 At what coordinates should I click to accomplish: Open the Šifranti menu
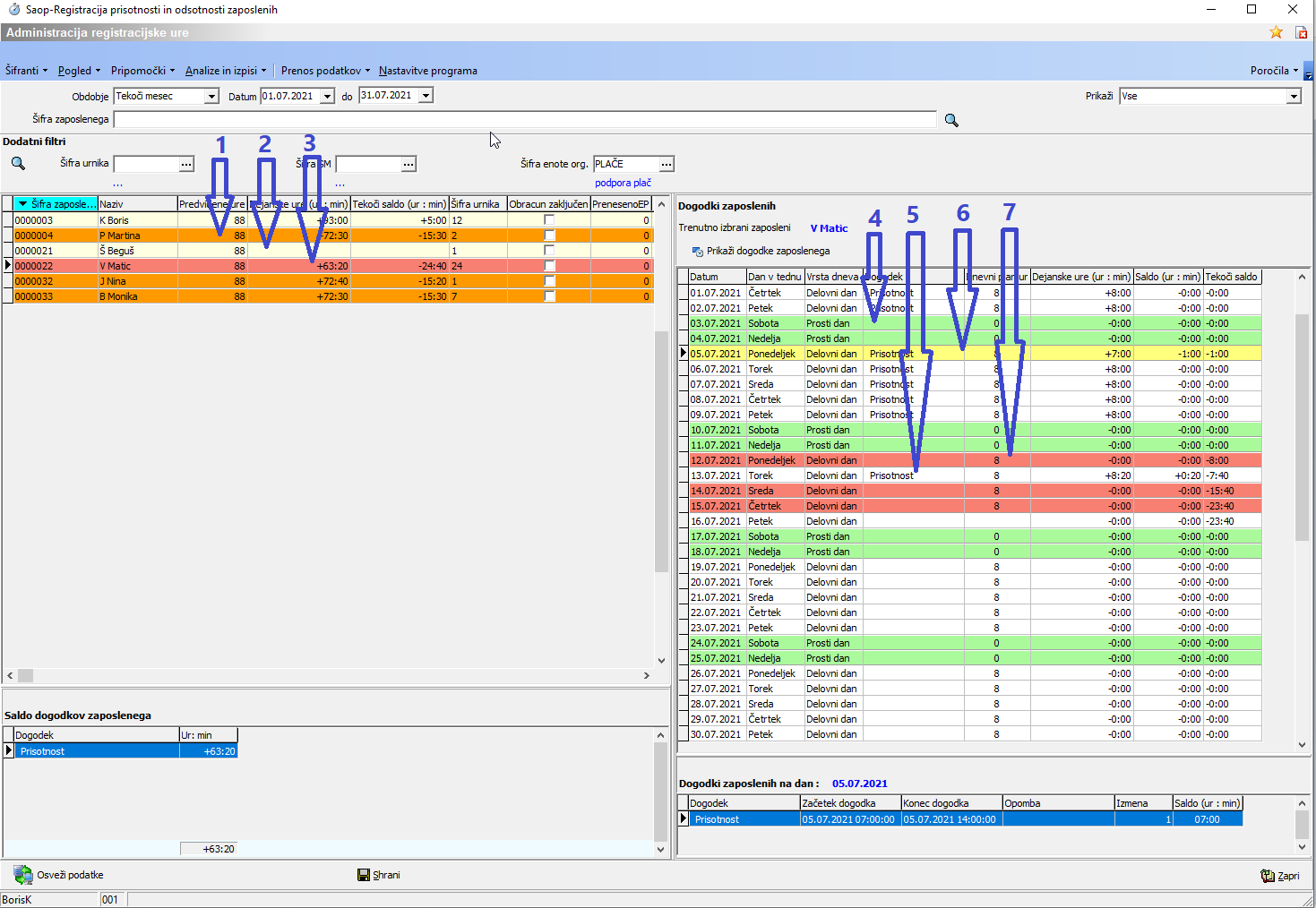tap(26, 71)
